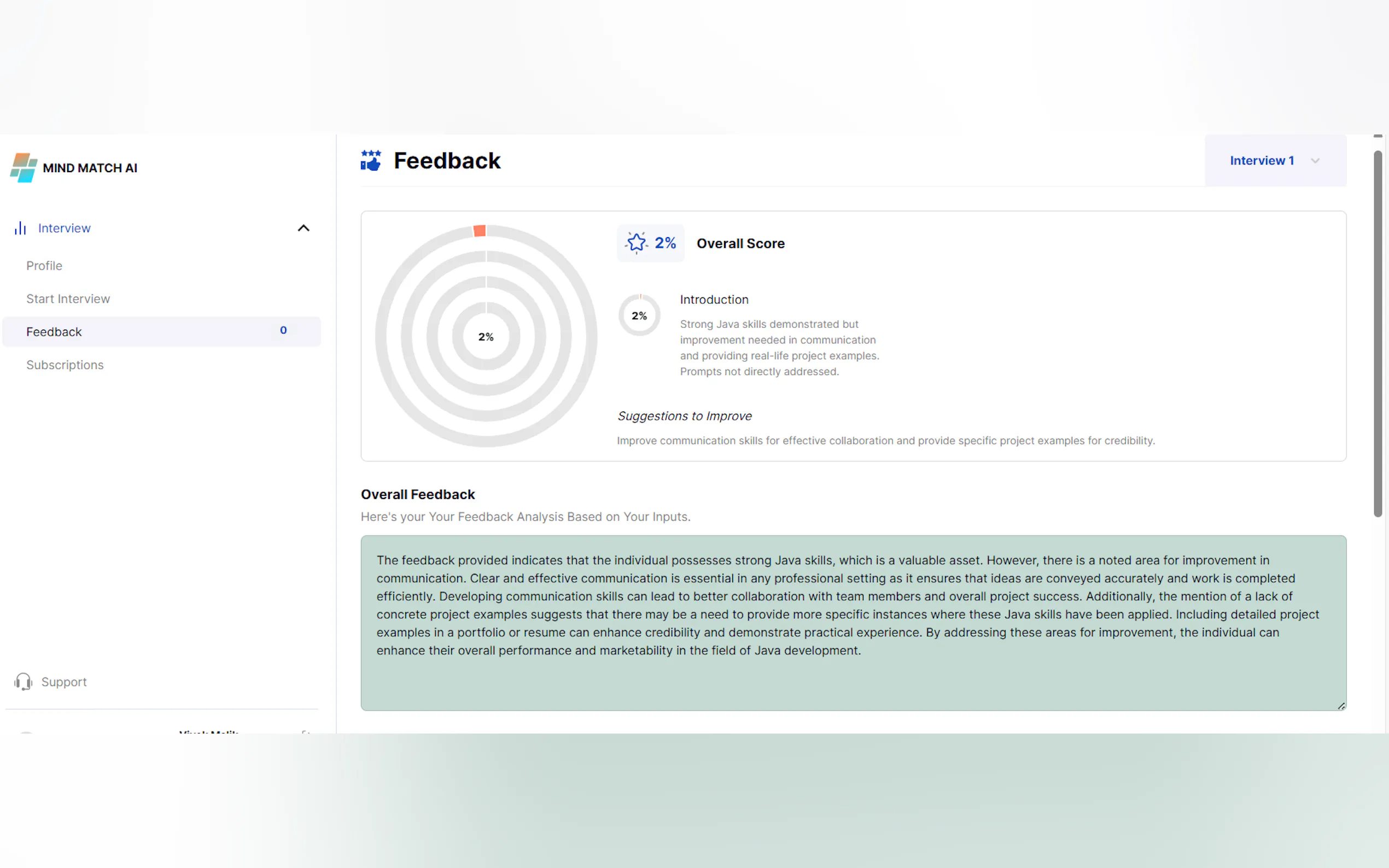The width and height of the screenshot is (1389, 868).
Task: Click the textarea resize handle corner
Action: coord(1341,706)
